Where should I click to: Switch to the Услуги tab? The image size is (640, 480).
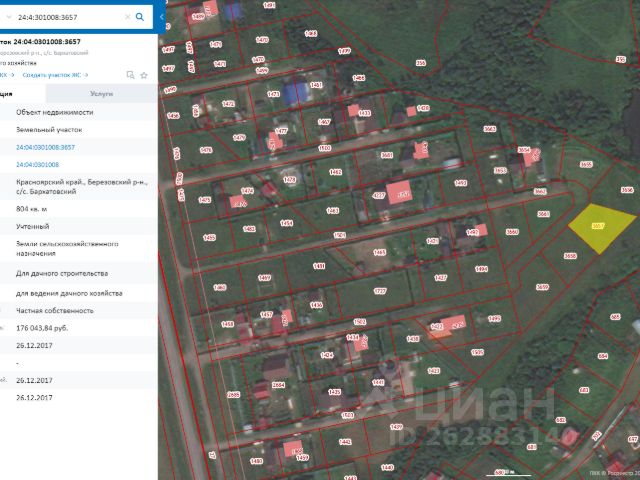point(101,93)
